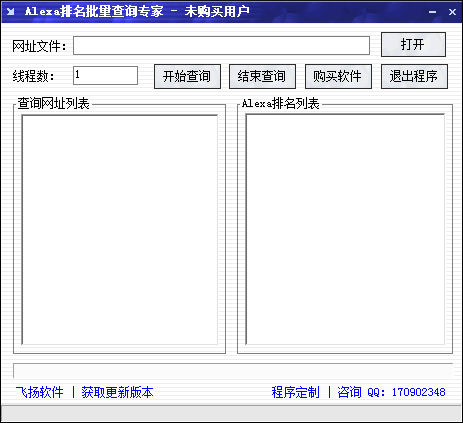
Task: Exit via 退出程序 button
Action: click(414, 76)
